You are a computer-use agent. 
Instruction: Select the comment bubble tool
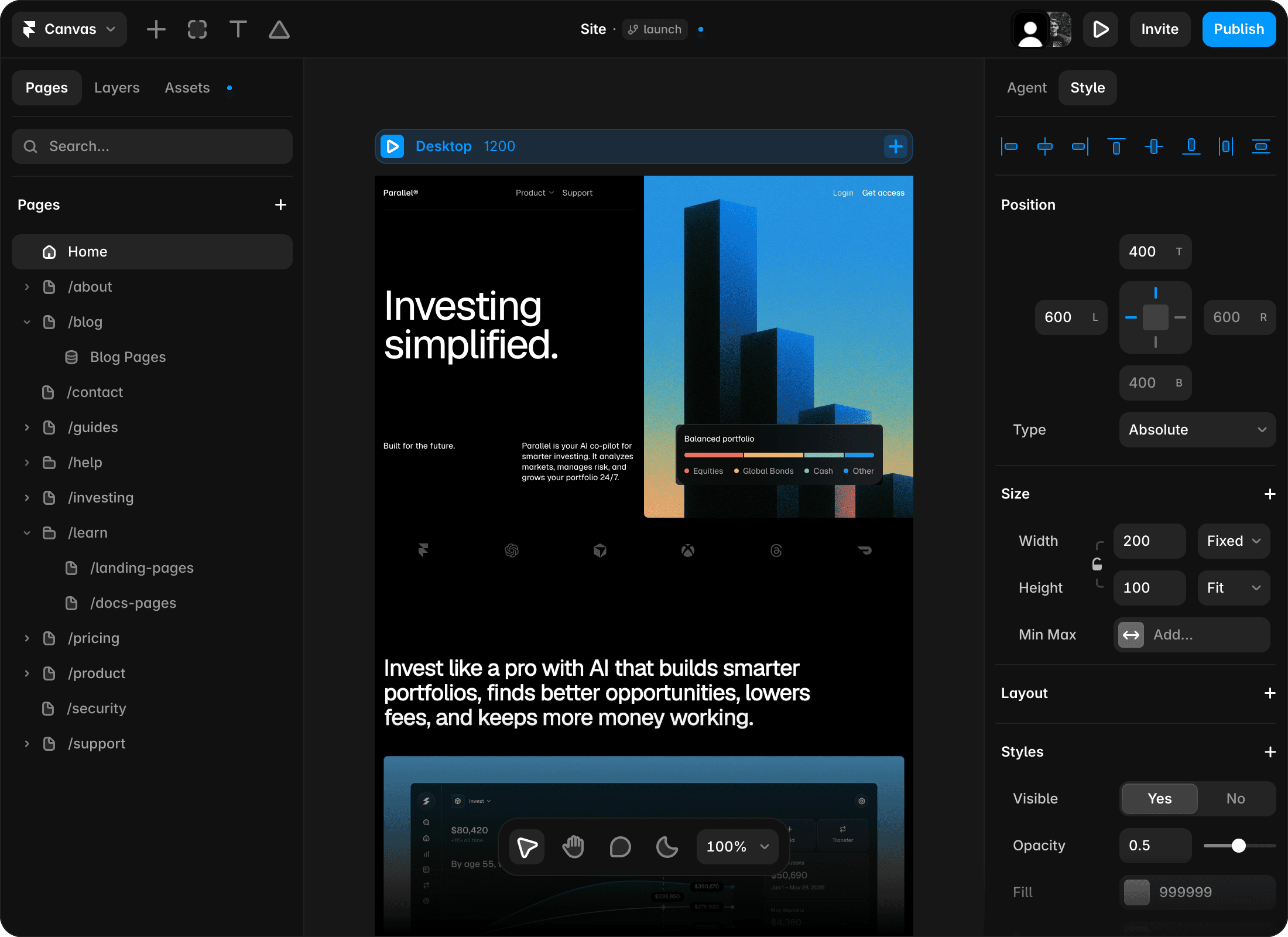click(621, 847)
